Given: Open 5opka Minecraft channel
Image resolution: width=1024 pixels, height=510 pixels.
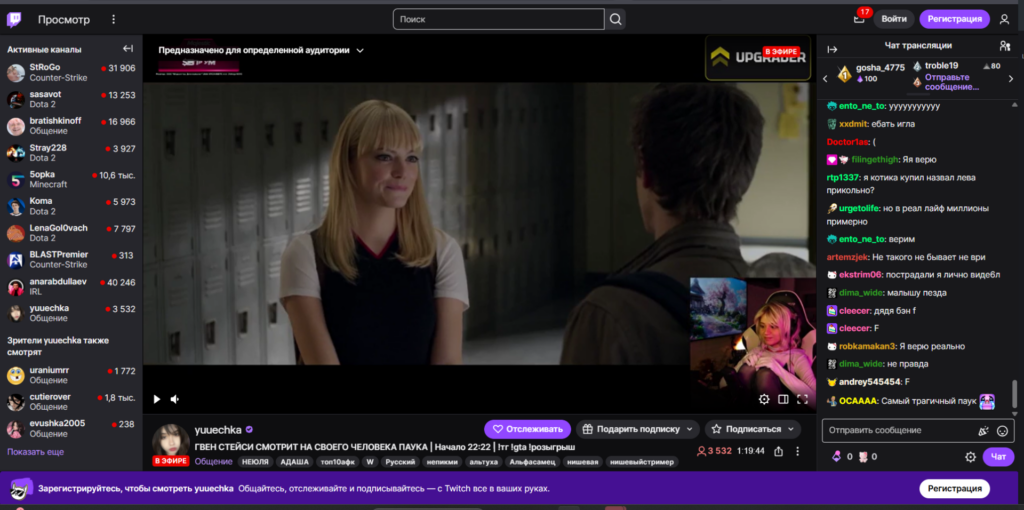Looking at the screenshot, I should tap(71, 180).
